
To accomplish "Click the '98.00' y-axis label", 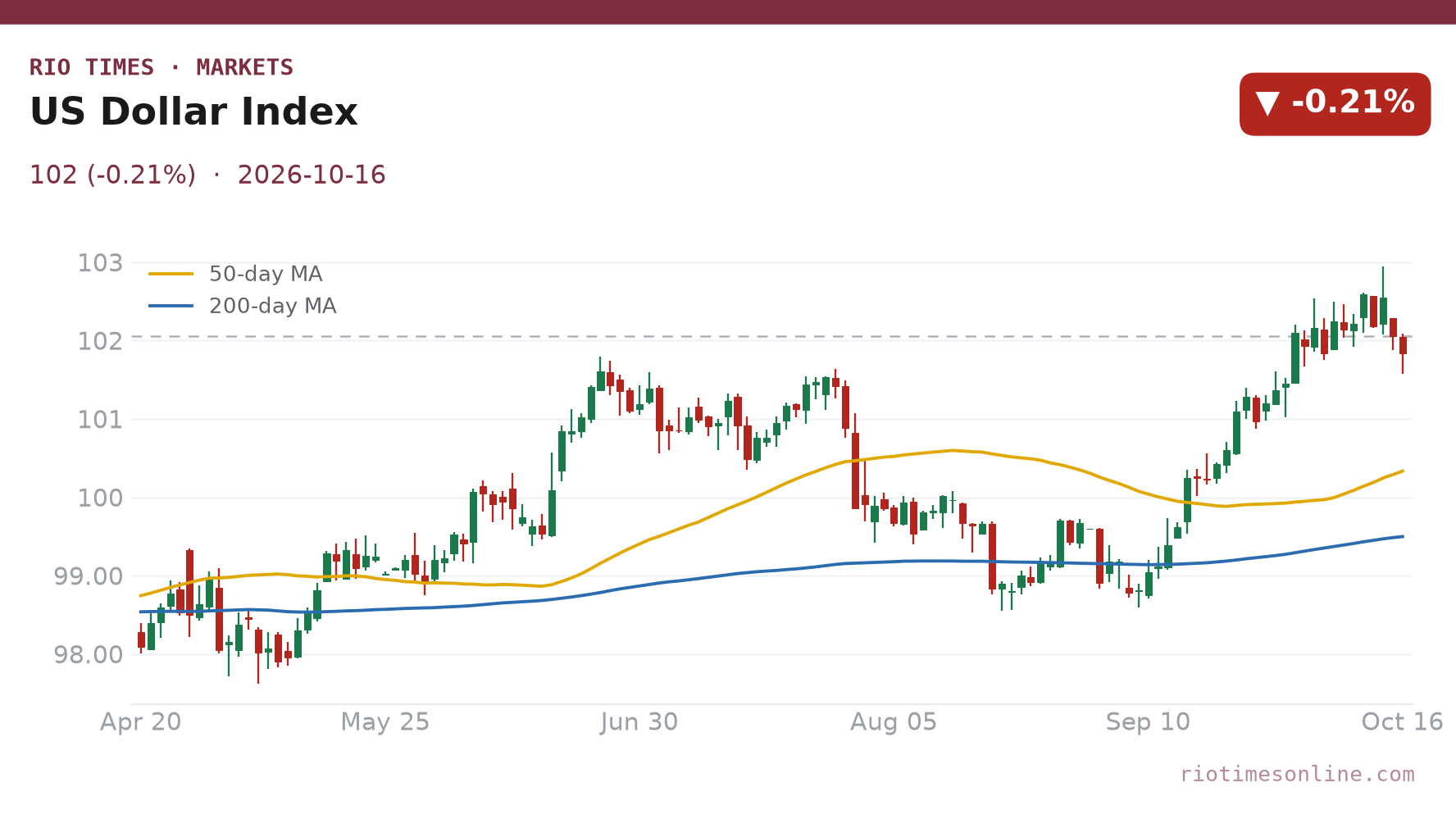I will point(89,654).
